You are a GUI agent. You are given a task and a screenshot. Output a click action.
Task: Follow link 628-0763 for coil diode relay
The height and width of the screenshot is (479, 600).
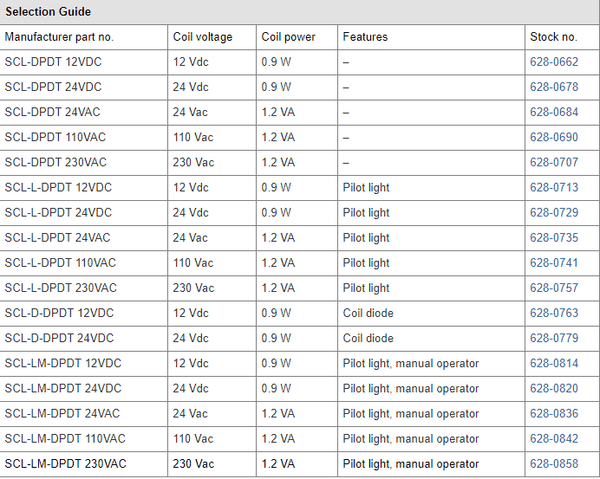tap(553, 313)
